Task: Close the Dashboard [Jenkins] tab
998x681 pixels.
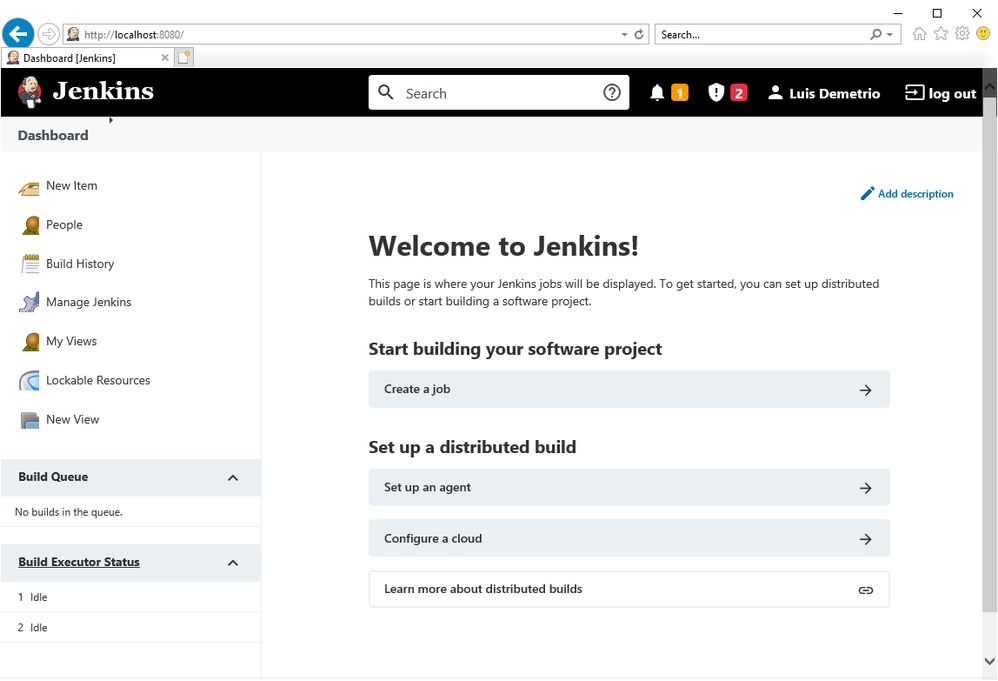Action: (165, 58)
